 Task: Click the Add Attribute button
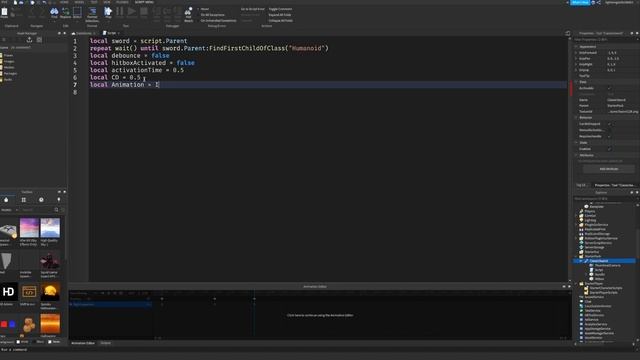[609, 169]
